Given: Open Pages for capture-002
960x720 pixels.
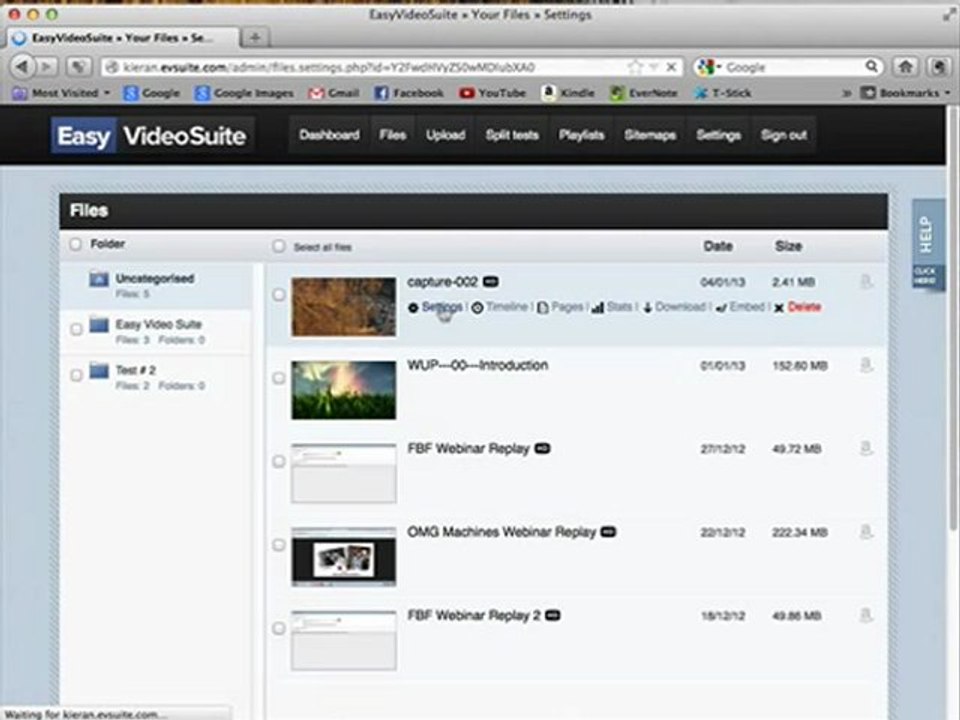Looking at the screenshot, I should (x=560, y=307).
